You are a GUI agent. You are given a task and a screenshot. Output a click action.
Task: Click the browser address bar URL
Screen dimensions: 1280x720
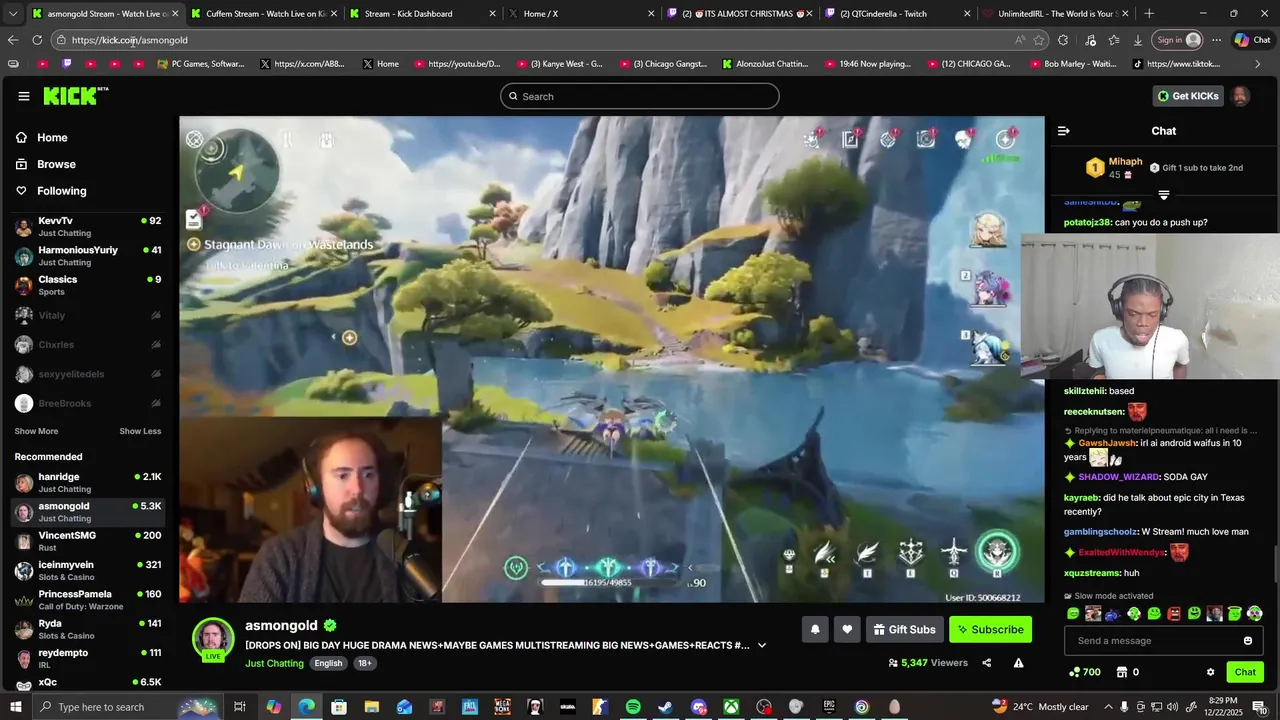point(130,40)
